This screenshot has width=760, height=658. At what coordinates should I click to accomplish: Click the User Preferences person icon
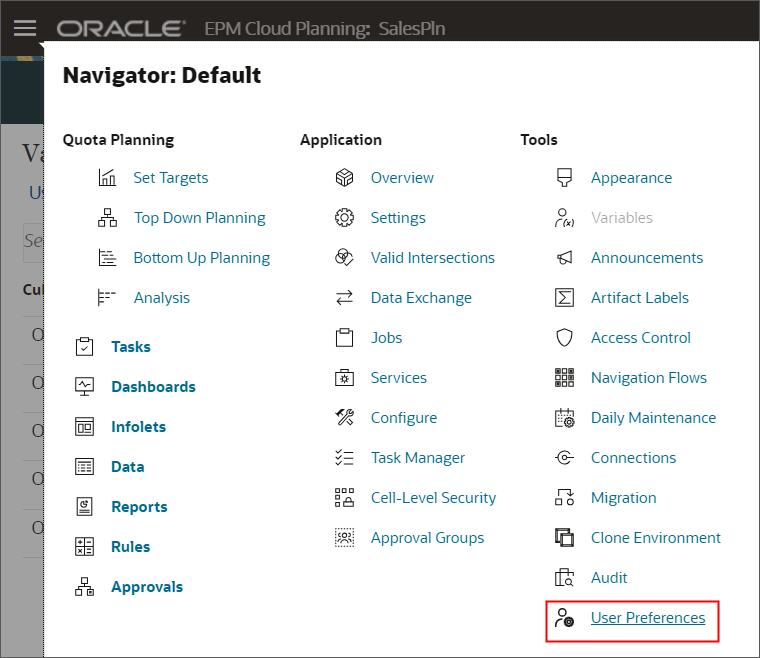tap(565, 618)
